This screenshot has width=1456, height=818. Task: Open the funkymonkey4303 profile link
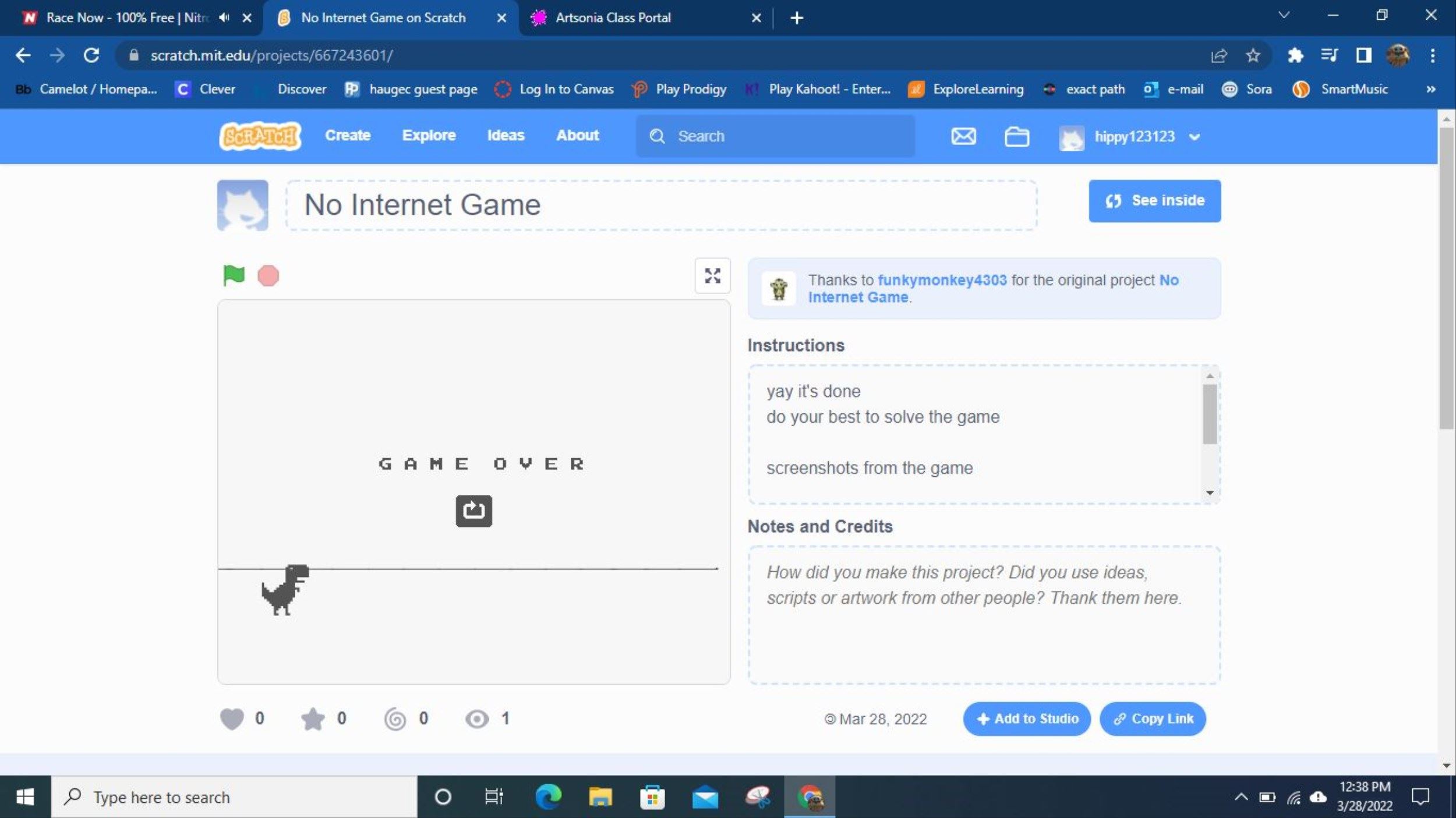click(942, 280)
